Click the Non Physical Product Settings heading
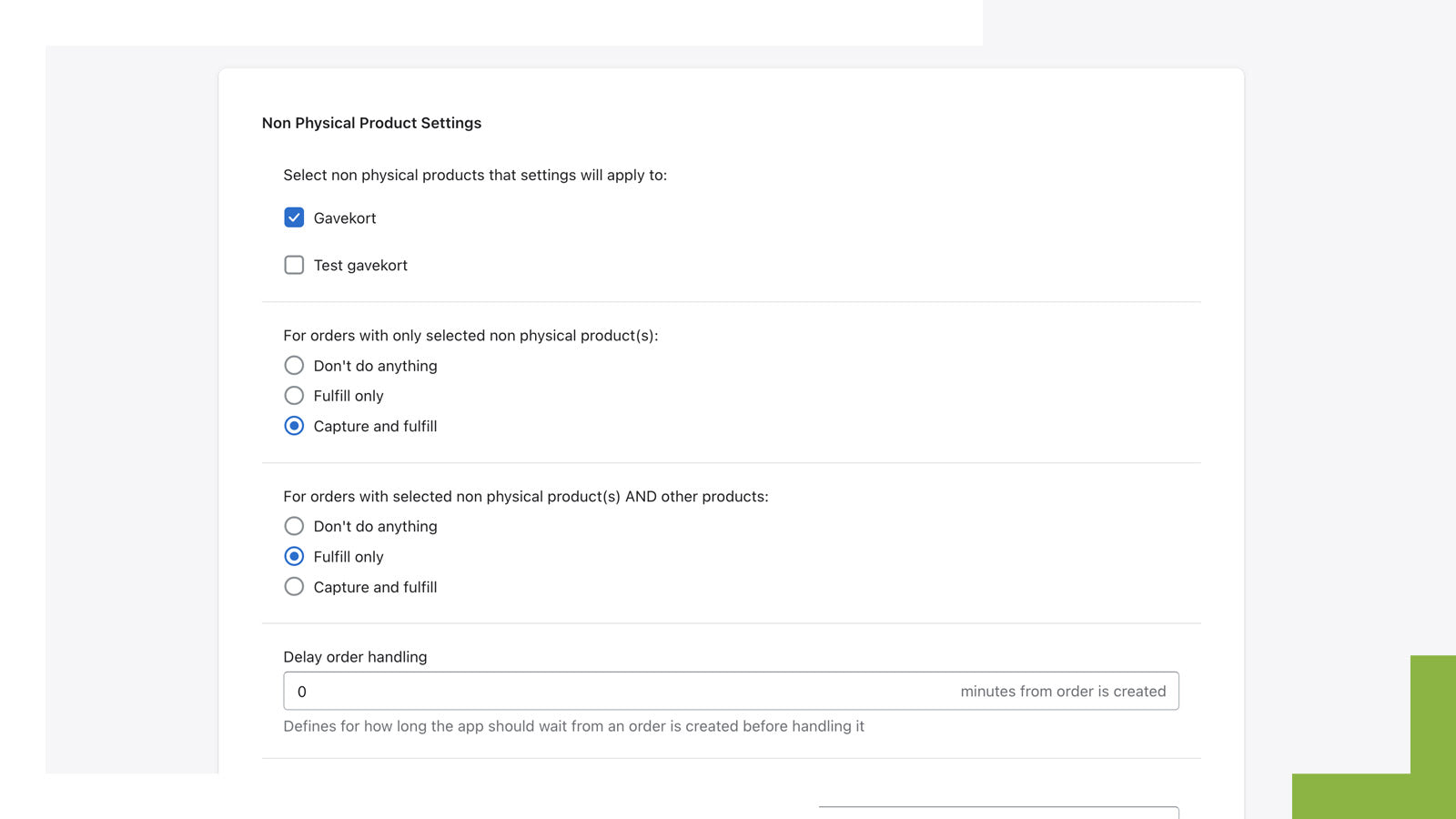The image size is (1456, 819). click(x=372, y=123)
